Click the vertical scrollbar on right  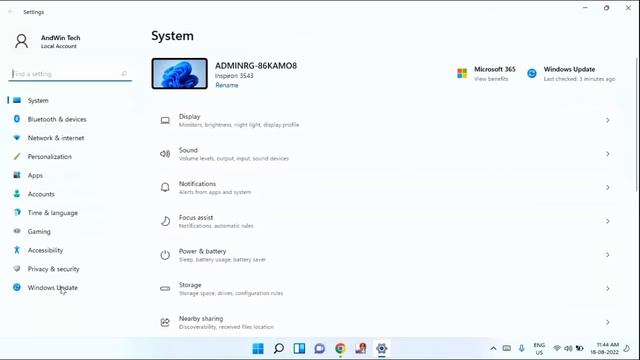(637, 124)
